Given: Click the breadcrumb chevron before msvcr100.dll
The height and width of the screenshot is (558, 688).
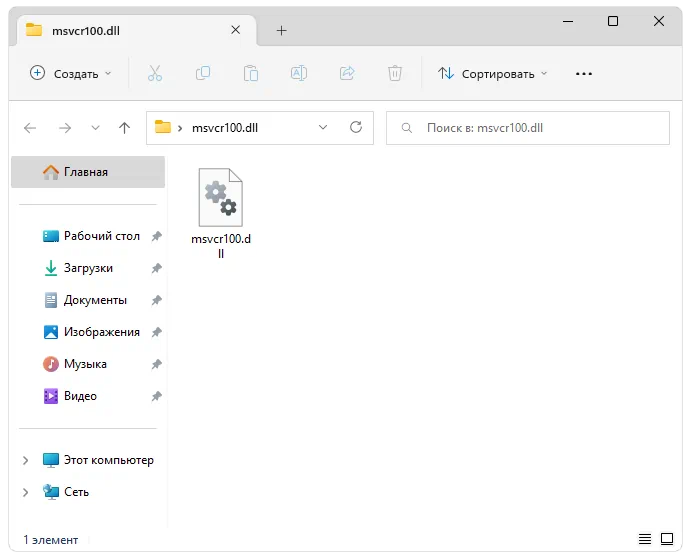Looking at the screenshot, I should pos(180,129).
